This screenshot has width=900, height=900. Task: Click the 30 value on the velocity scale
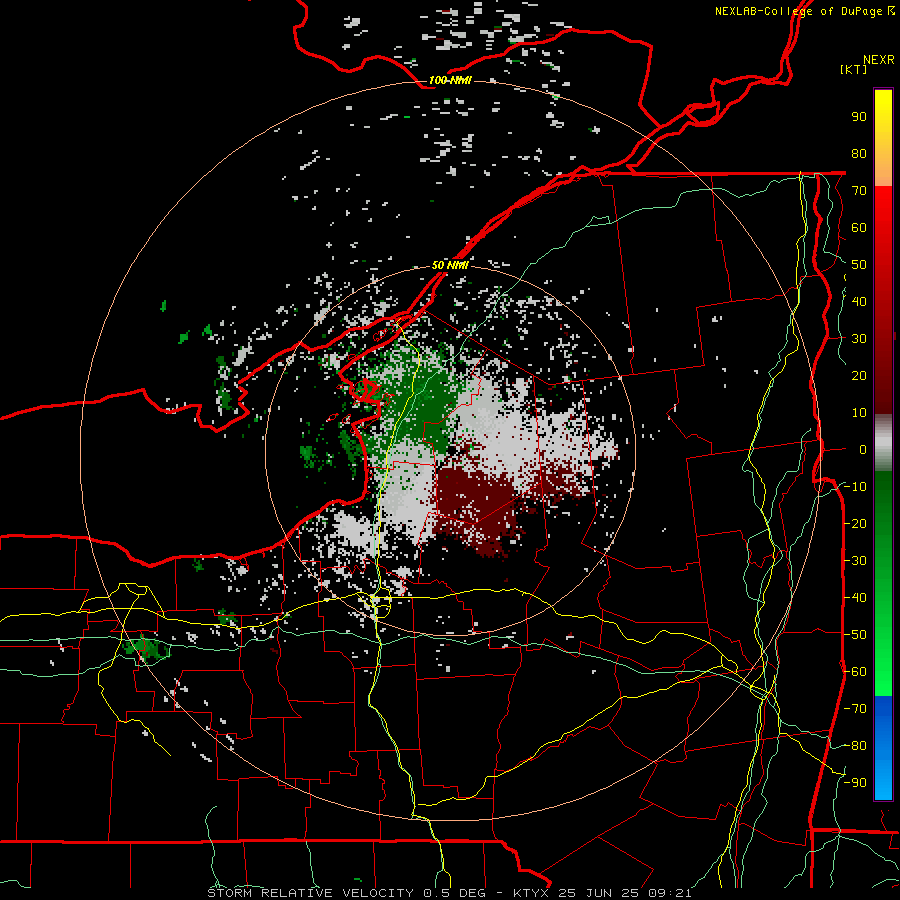coord(859,339)
